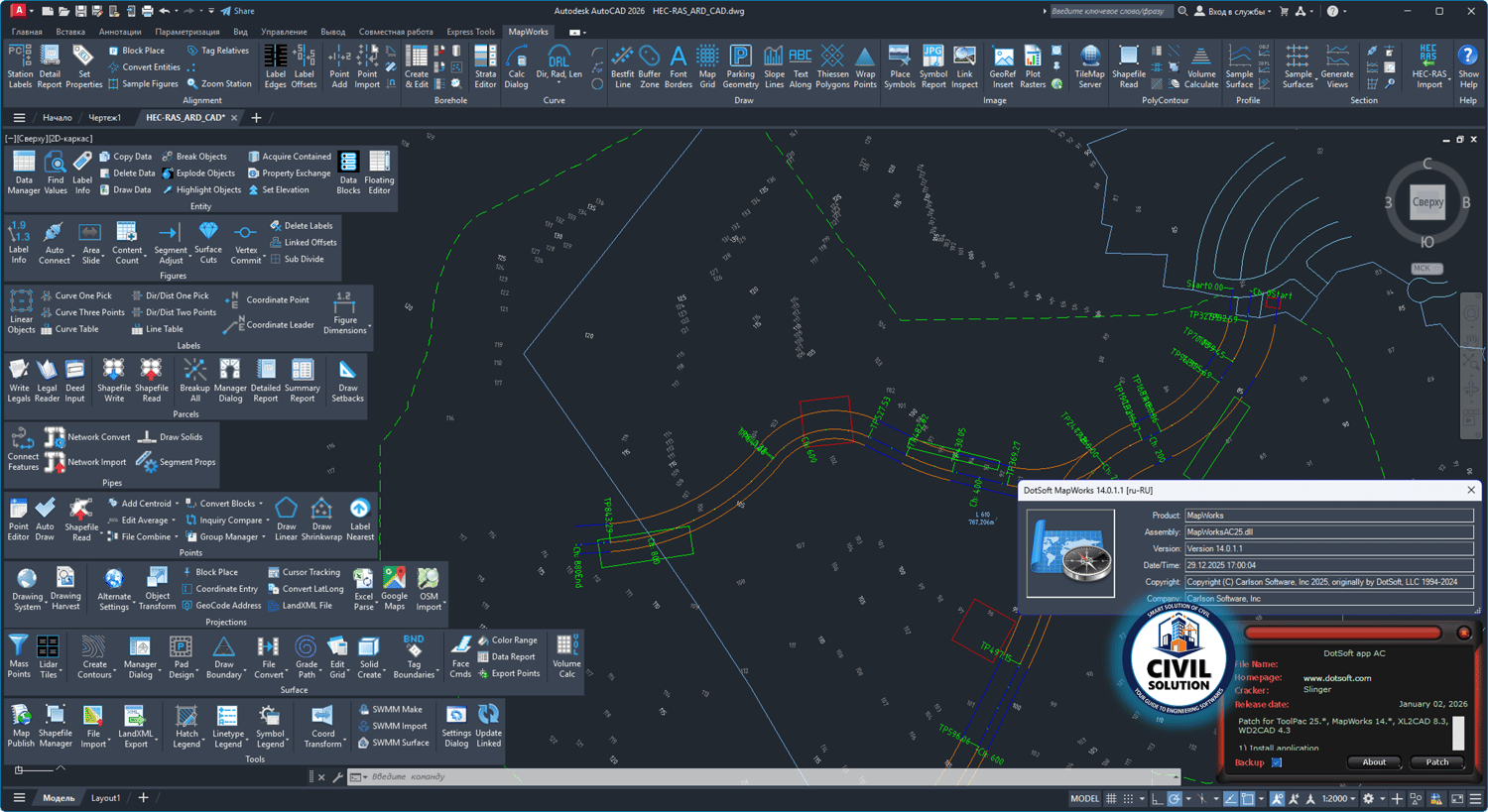Select the Bestfit Line draw tool
Screen dimensions: 1488x812
coord(622,66)
